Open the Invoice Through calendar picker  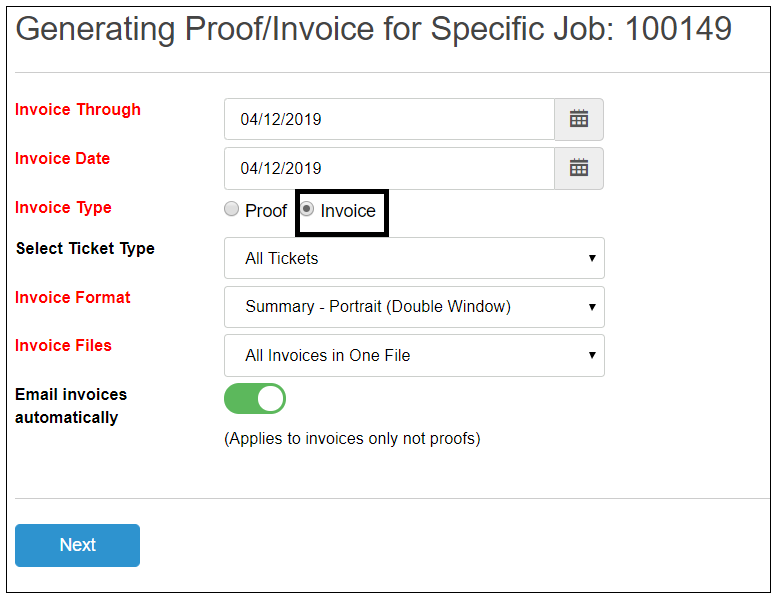tap(579, 119)
